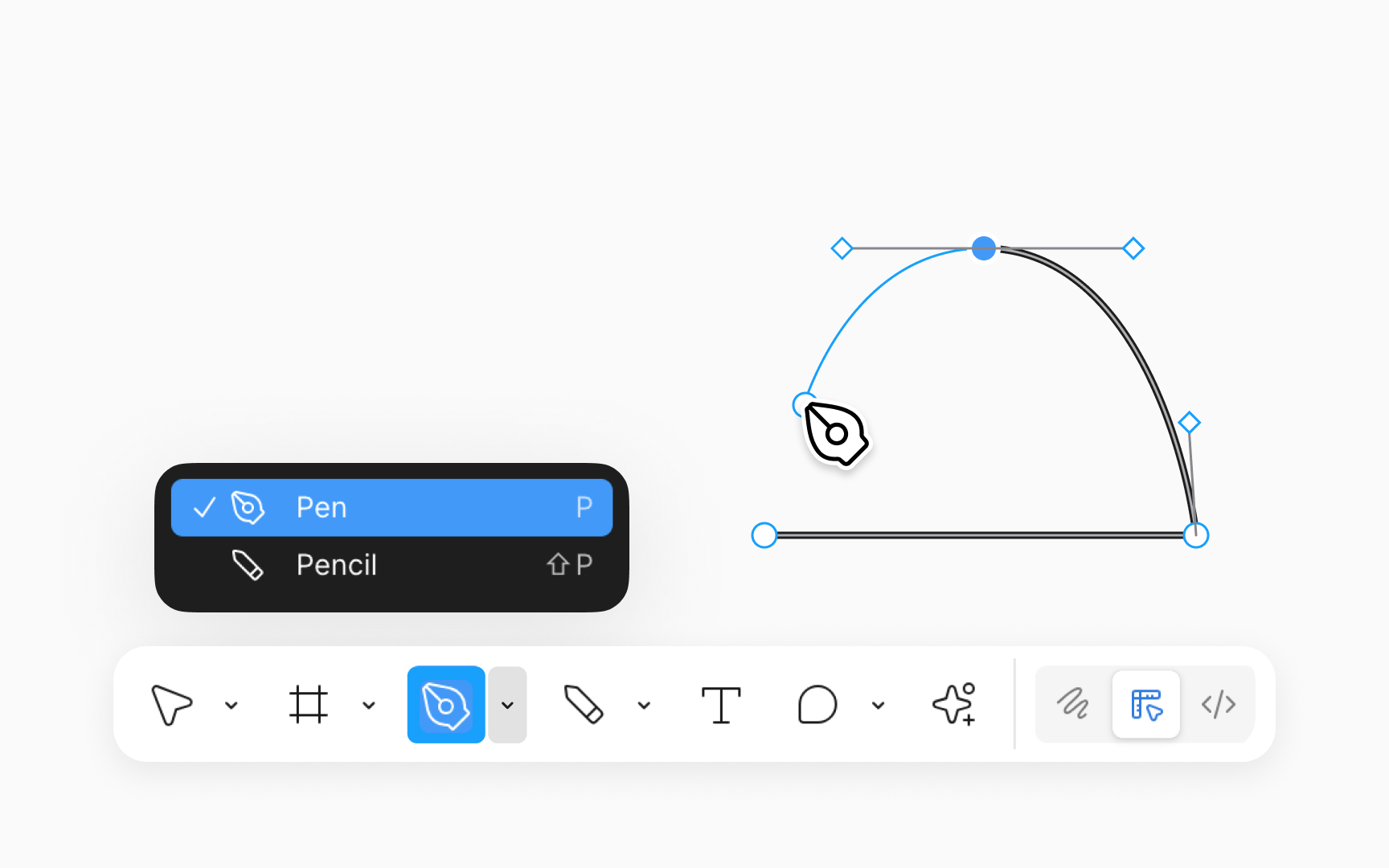Expand the Move tool dropdown arrow
The height and width of the screenshot is (868, 1389).
pos(232,705)
